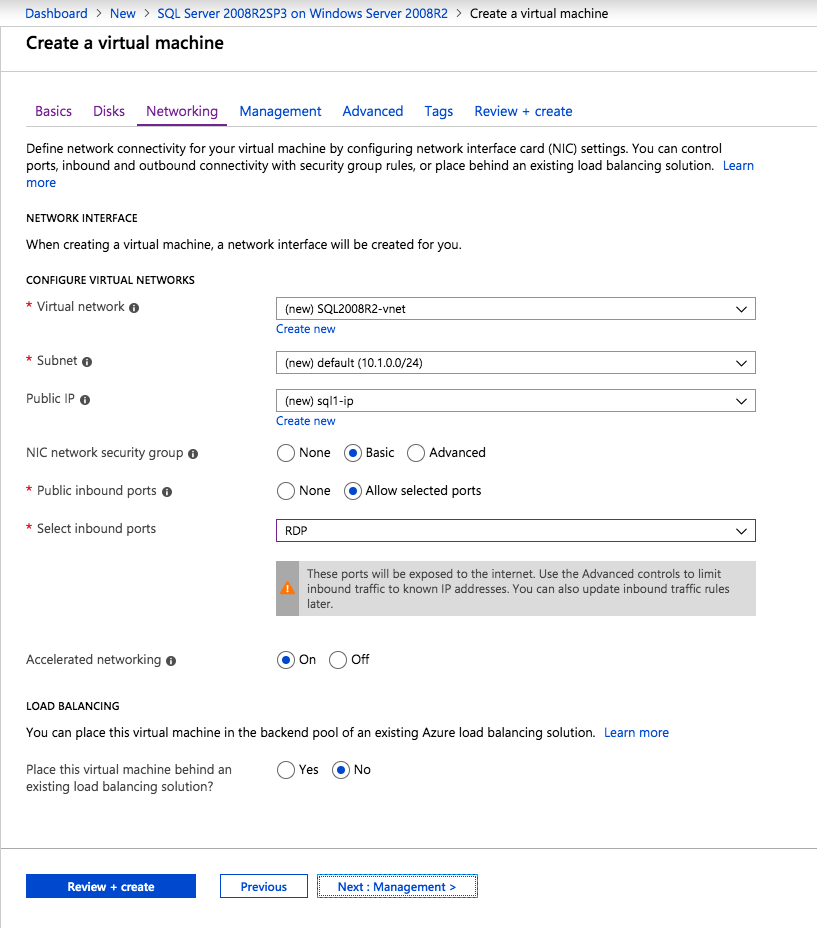The height and width of the screenshot is (928, 817).
Task: Click the Accelerated networking info icon
Action: (x=171, y=661)
